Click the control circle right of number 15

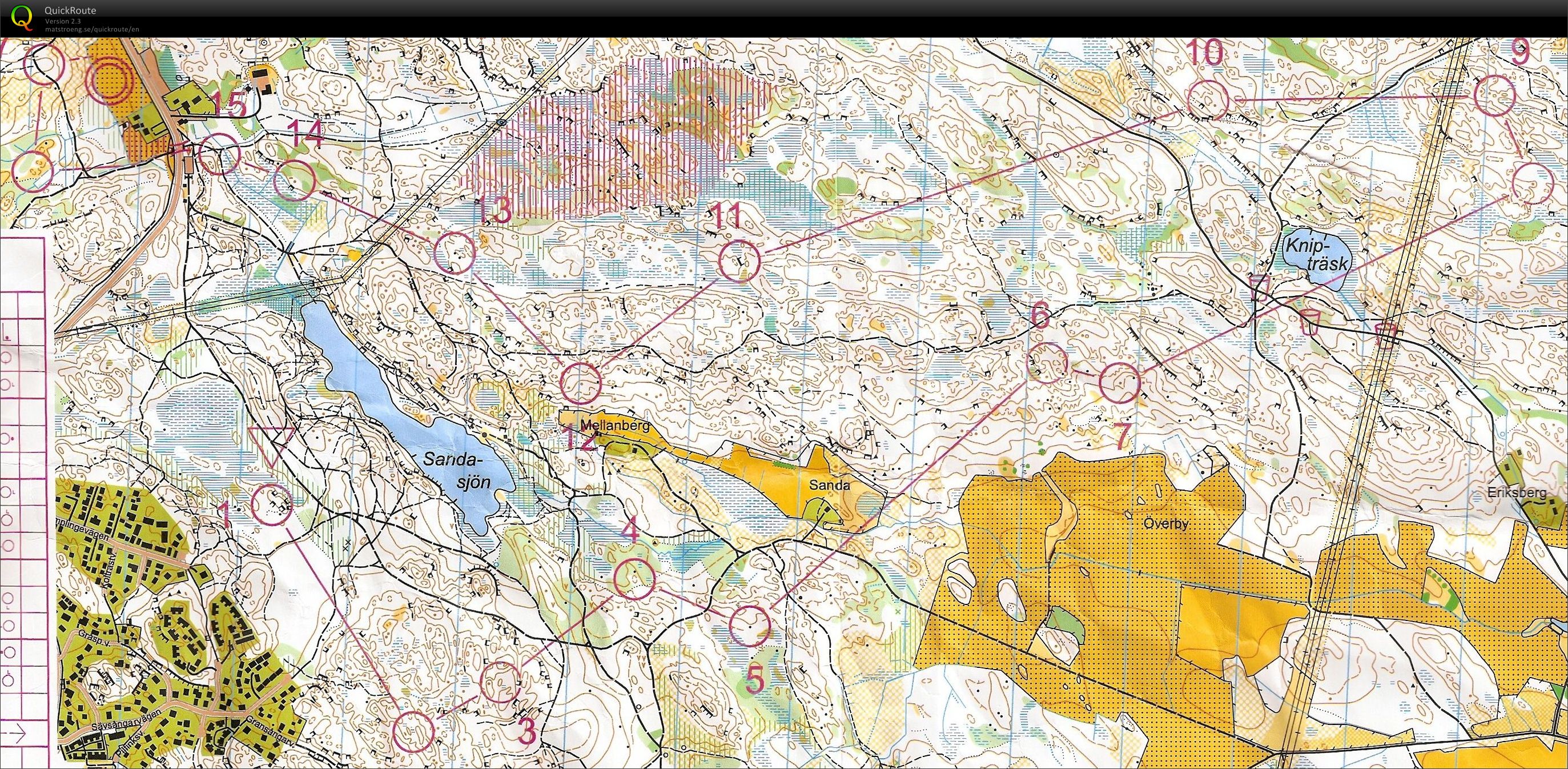(220, 154)
